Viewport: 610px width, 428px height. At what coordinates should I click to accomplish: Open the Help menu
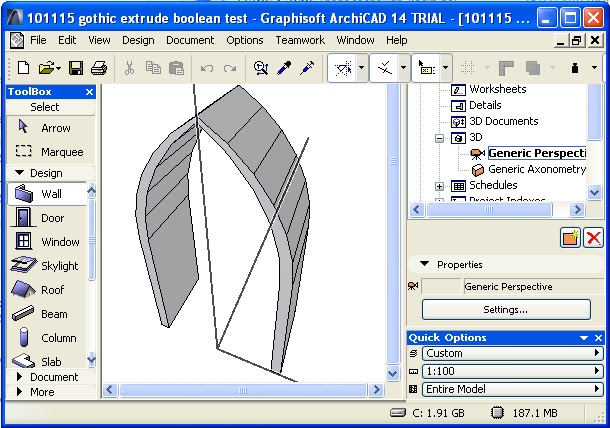tap(396, 40)
